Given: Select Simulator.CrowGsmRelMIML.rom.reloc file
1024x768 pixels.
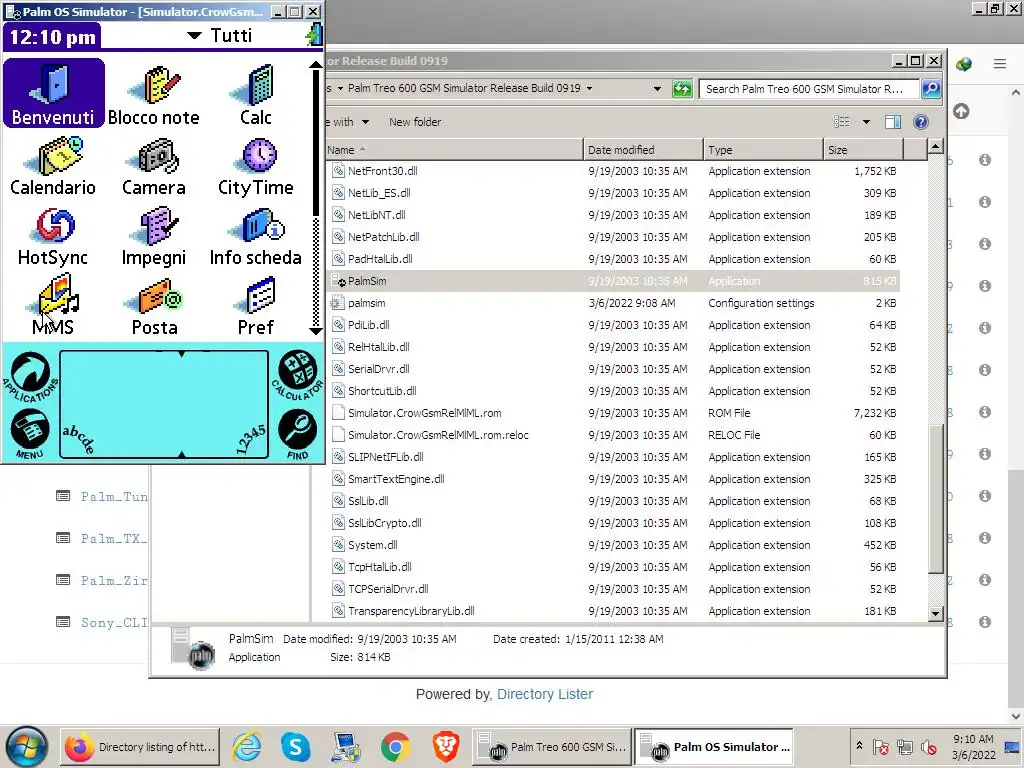Looking at the screenshot, I should (x=613, y=435).
